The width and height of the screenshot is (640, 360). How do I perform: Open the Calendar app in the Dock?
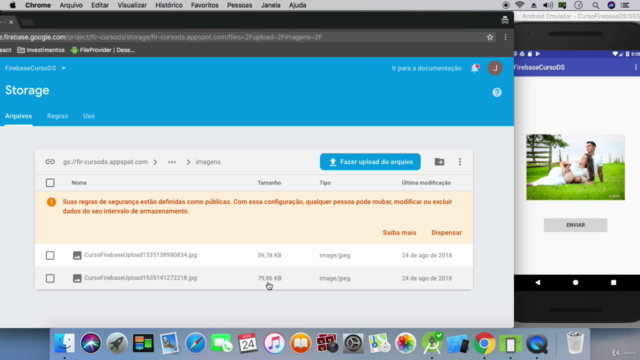[248, 343]
